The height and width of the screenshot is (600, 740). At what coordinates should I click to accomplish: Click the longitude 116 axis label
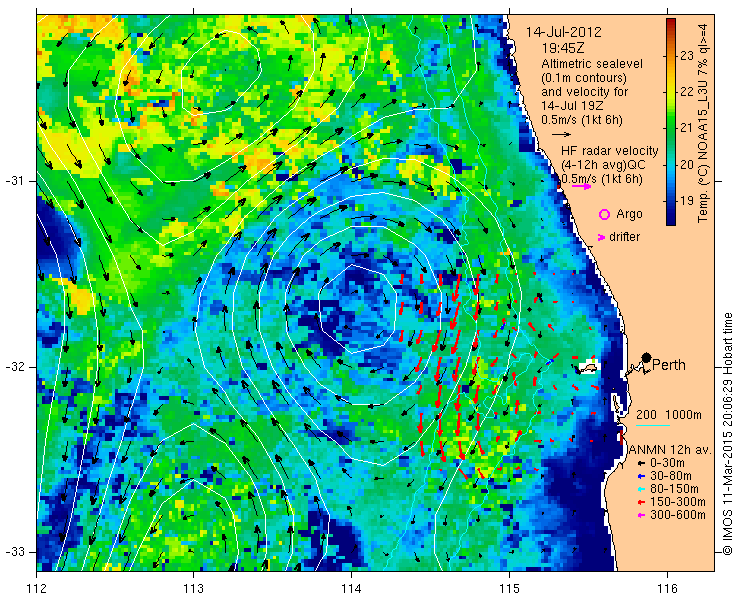pos(667,589)
